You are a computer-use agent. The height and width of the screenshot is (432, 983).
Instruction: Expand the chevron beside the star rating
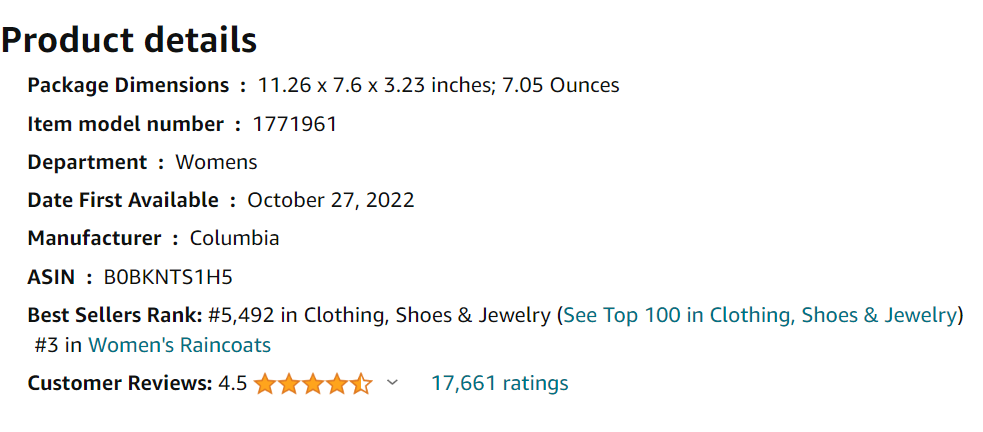392,382
